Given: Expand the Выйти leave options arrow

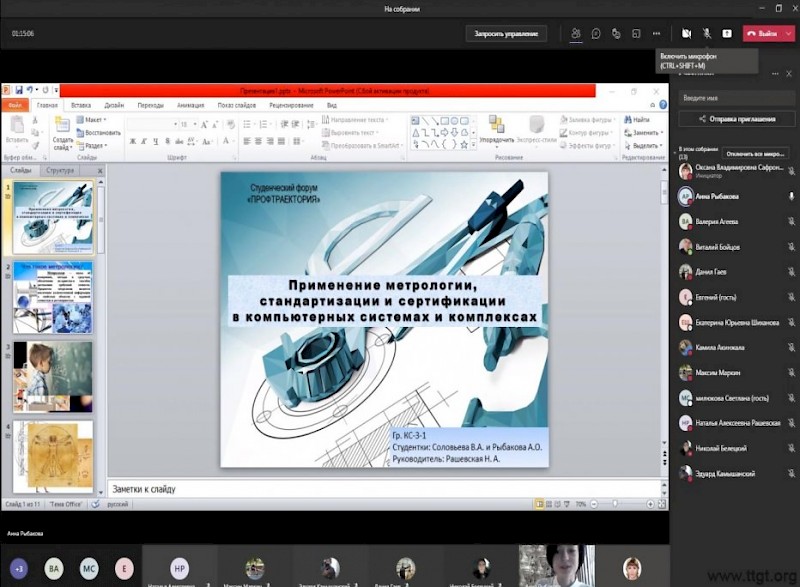Looking at the screenshot, I should (790, 33).
